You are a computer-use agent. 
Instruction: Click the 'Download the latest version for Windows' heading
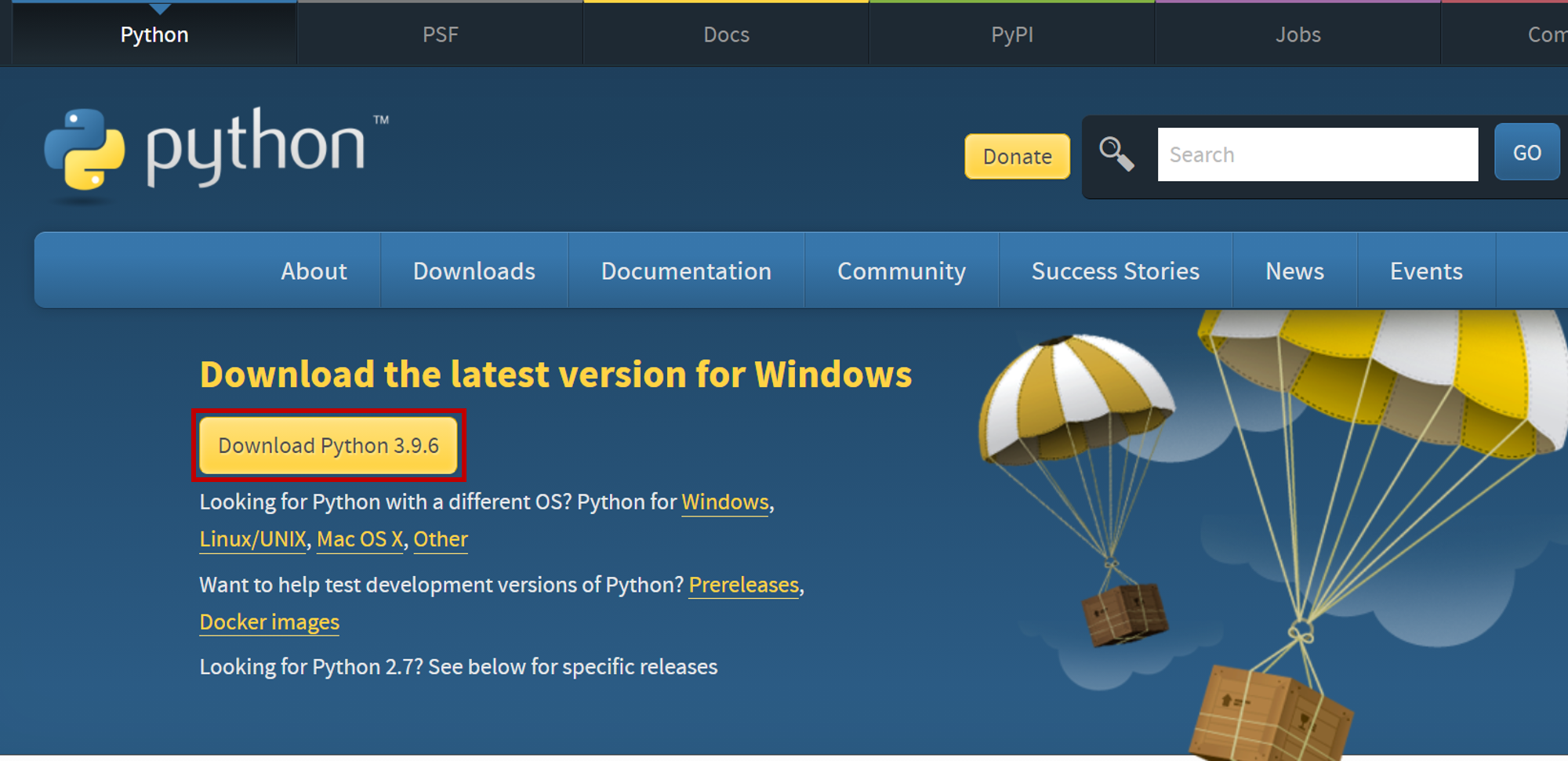tap(556, 374)
